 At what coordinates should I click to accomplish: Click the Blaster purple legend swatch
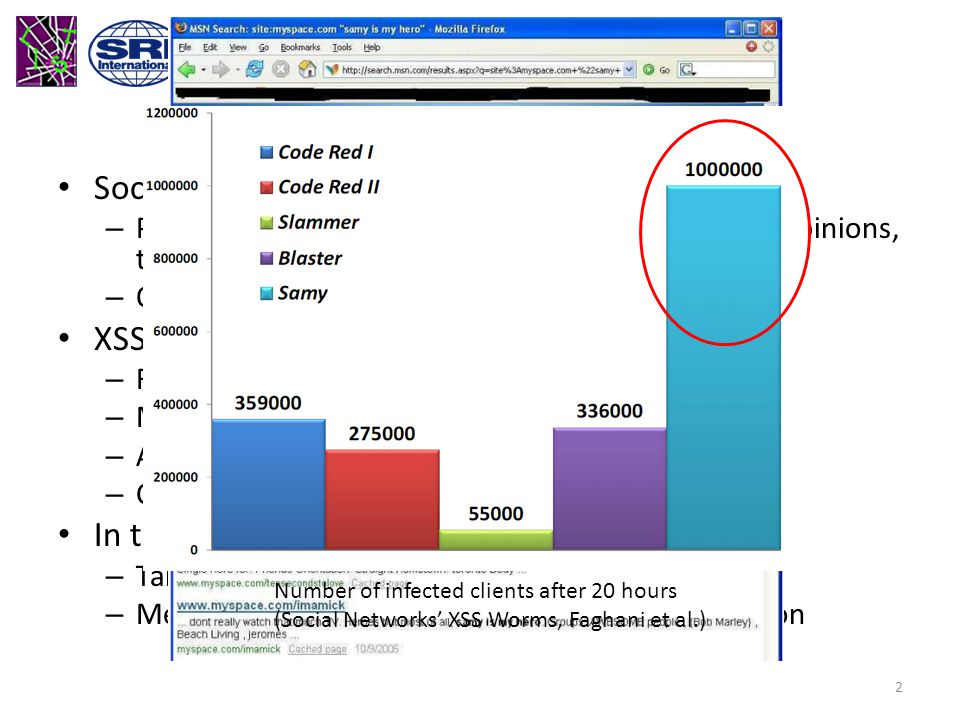coord(266,258)
